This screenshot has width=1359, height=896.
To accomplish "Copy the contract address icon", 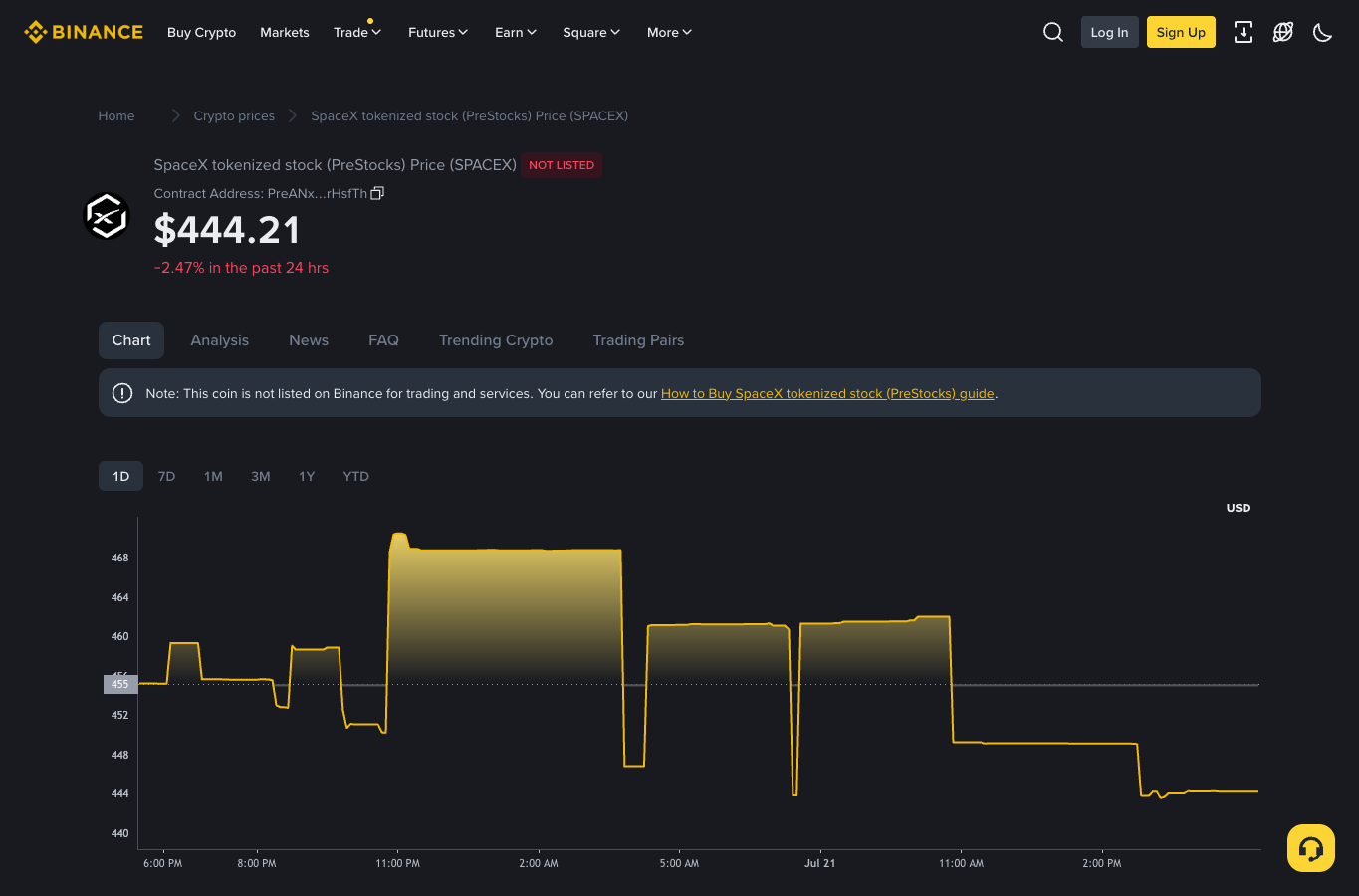I will click(x=377, y=193).
